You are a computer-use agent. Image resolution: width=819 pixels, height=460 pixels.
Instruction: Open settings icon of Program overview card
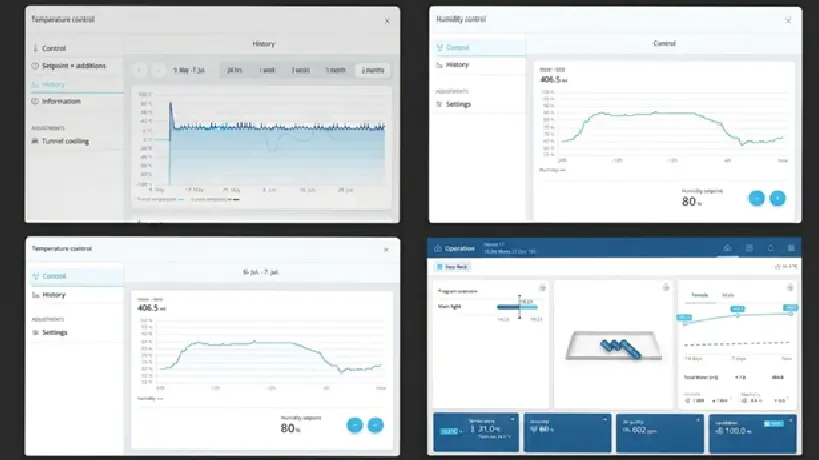[542, 288]
